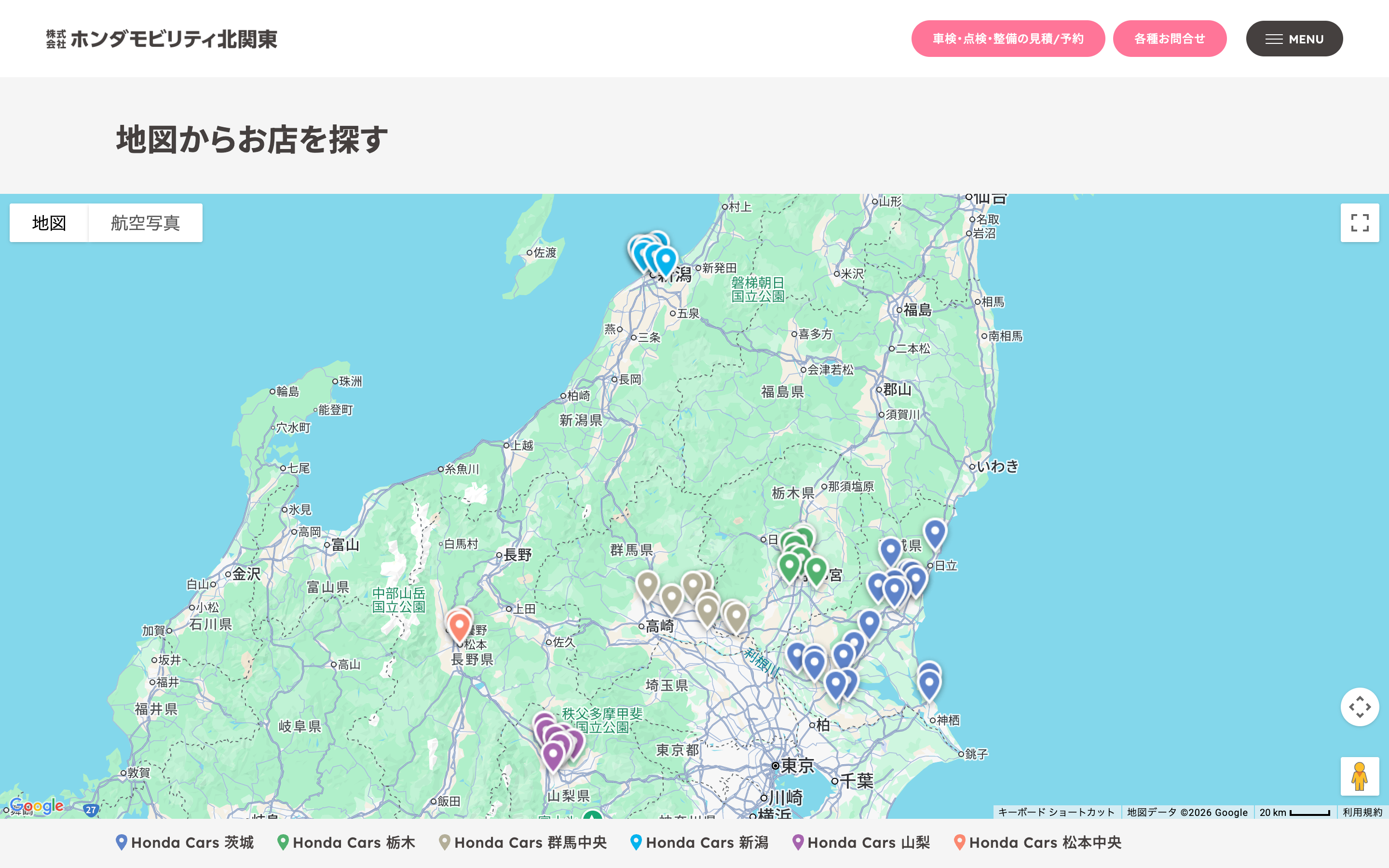Image resolution: width=1389 pixels, height=868 pixels.
Task: Click the 各種お問合せ button
Action: coord(1169,39)
